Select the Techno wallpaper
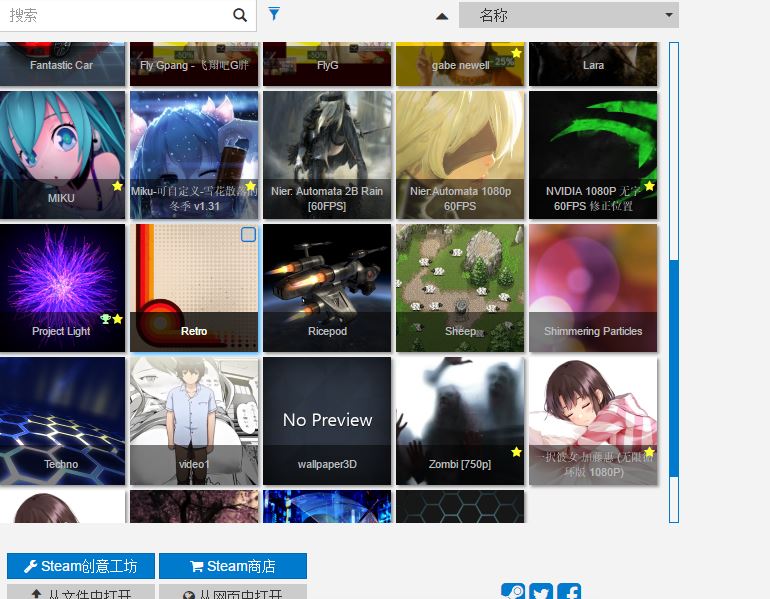 61,421
